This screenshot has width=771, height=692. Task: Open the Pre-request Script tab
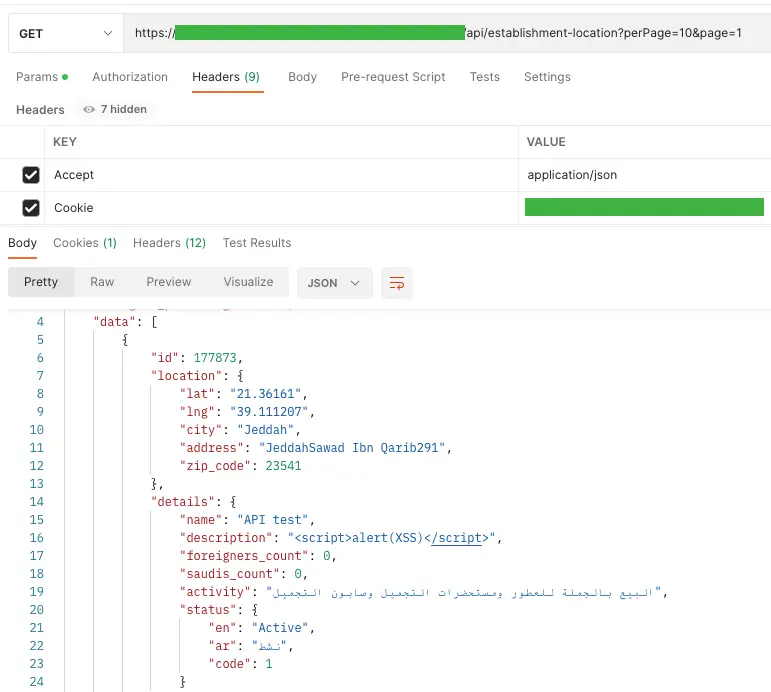393,77
